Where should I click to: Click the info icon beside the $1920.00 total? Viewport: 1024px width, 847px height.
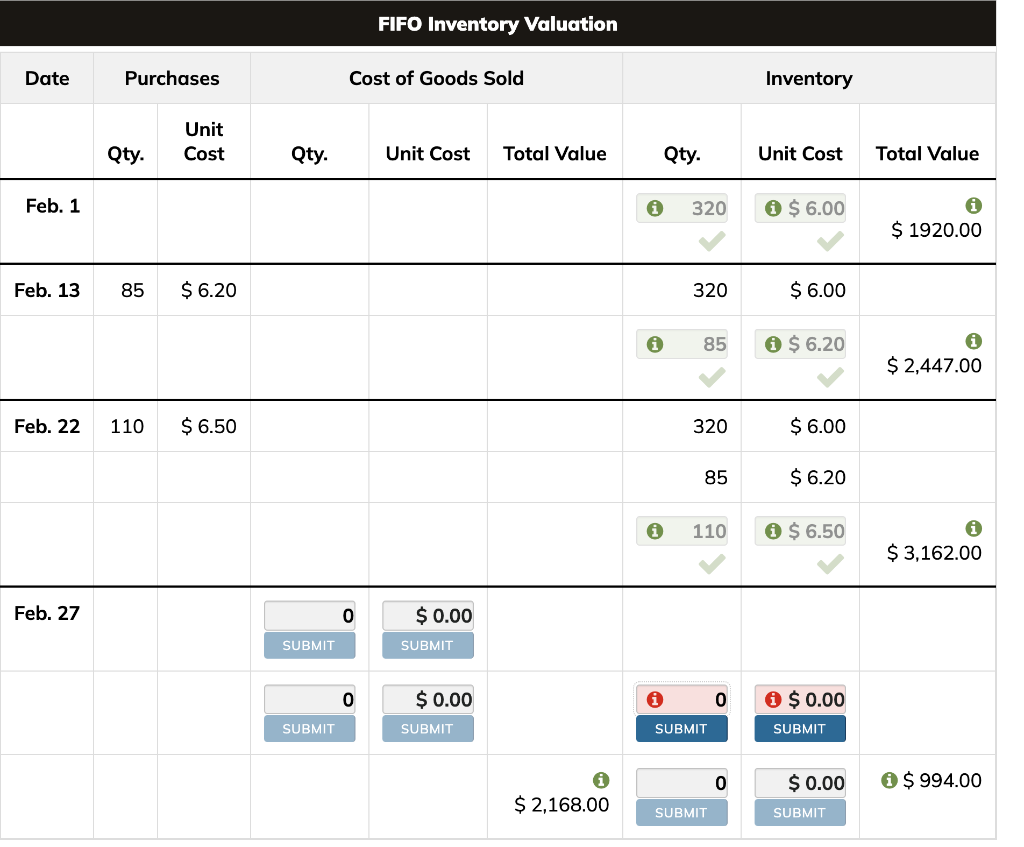point(974,203)
